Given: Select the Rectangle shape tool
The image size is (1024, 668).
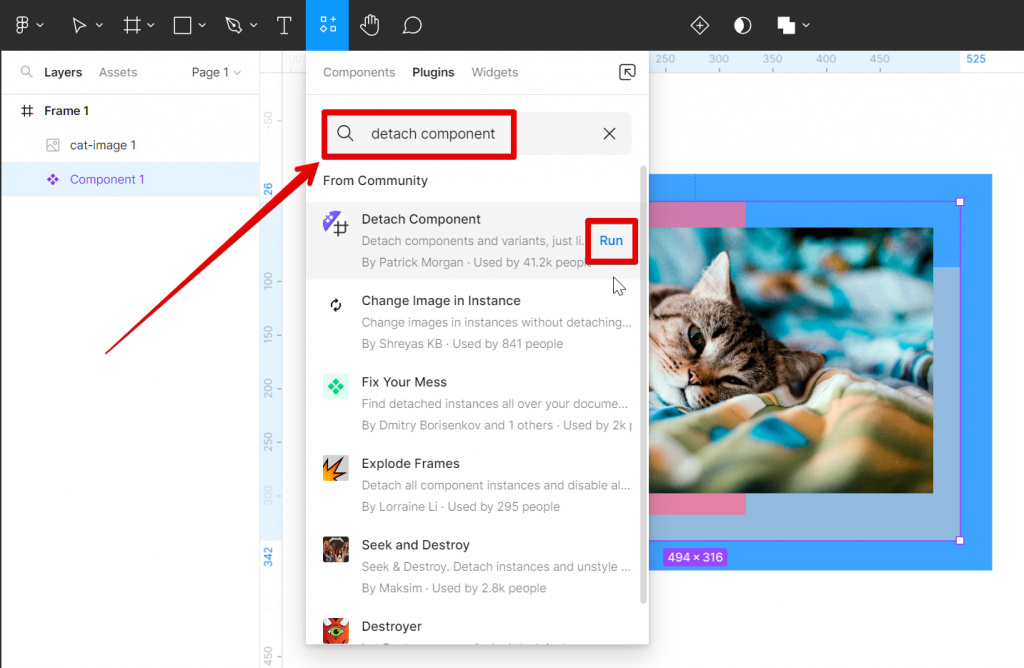Looking at the screenshot, I should pyautogui.click(x=182, y=25).
